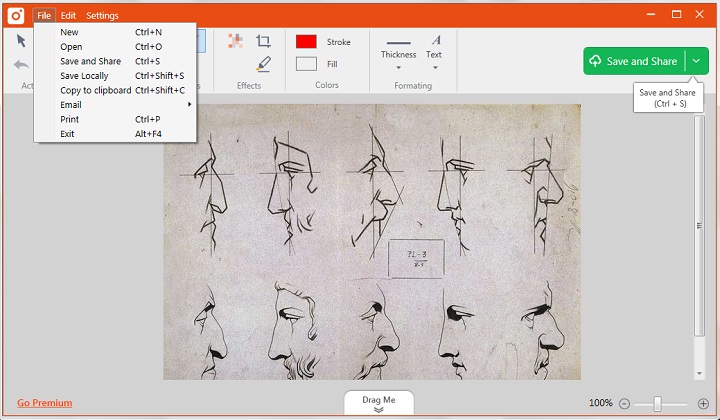Viewport: 720px width, 420px height.
Task: Click the Go Premium link
Action: (x=45, y=403)
